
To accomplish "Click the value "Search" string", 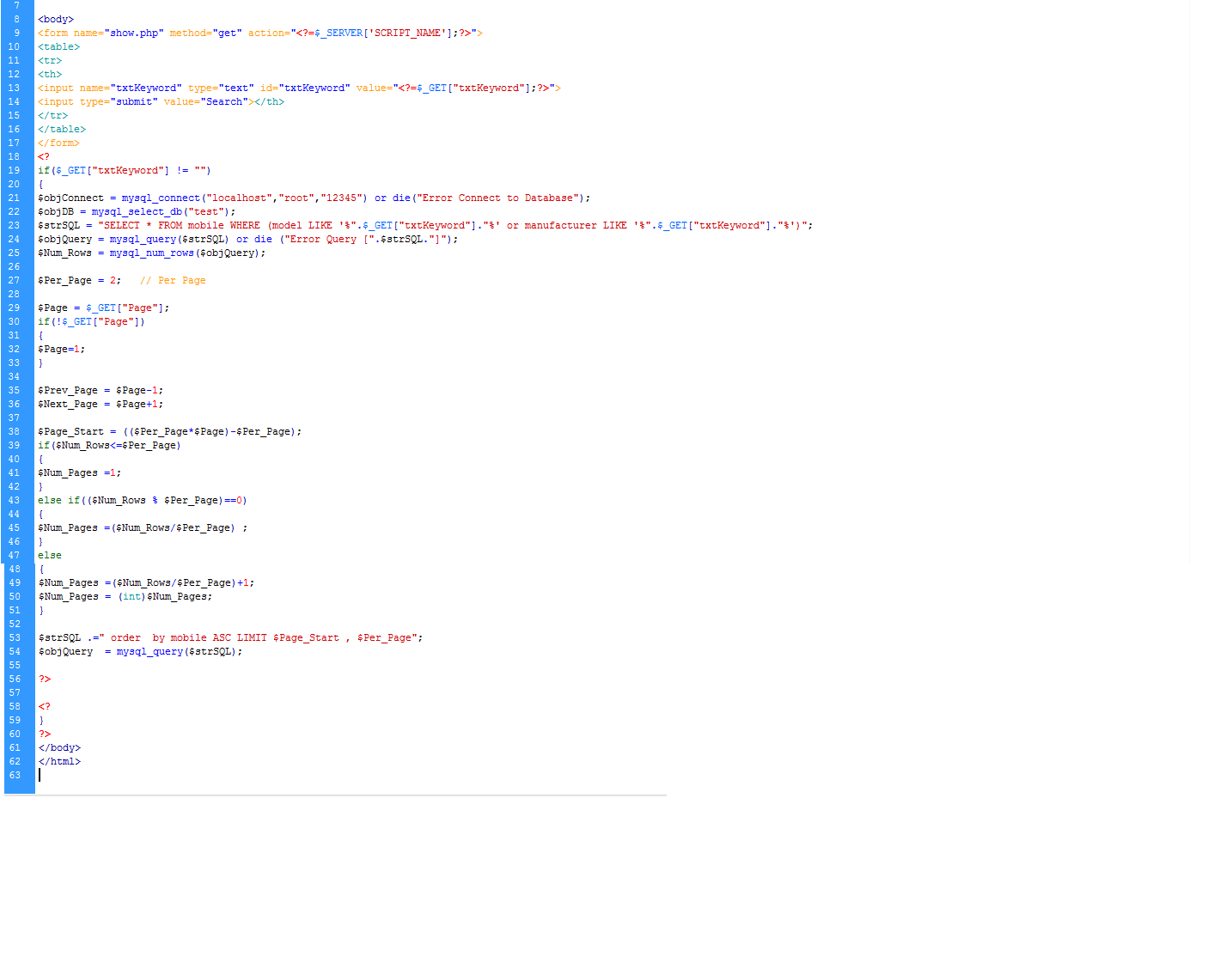I will [224, 101].
